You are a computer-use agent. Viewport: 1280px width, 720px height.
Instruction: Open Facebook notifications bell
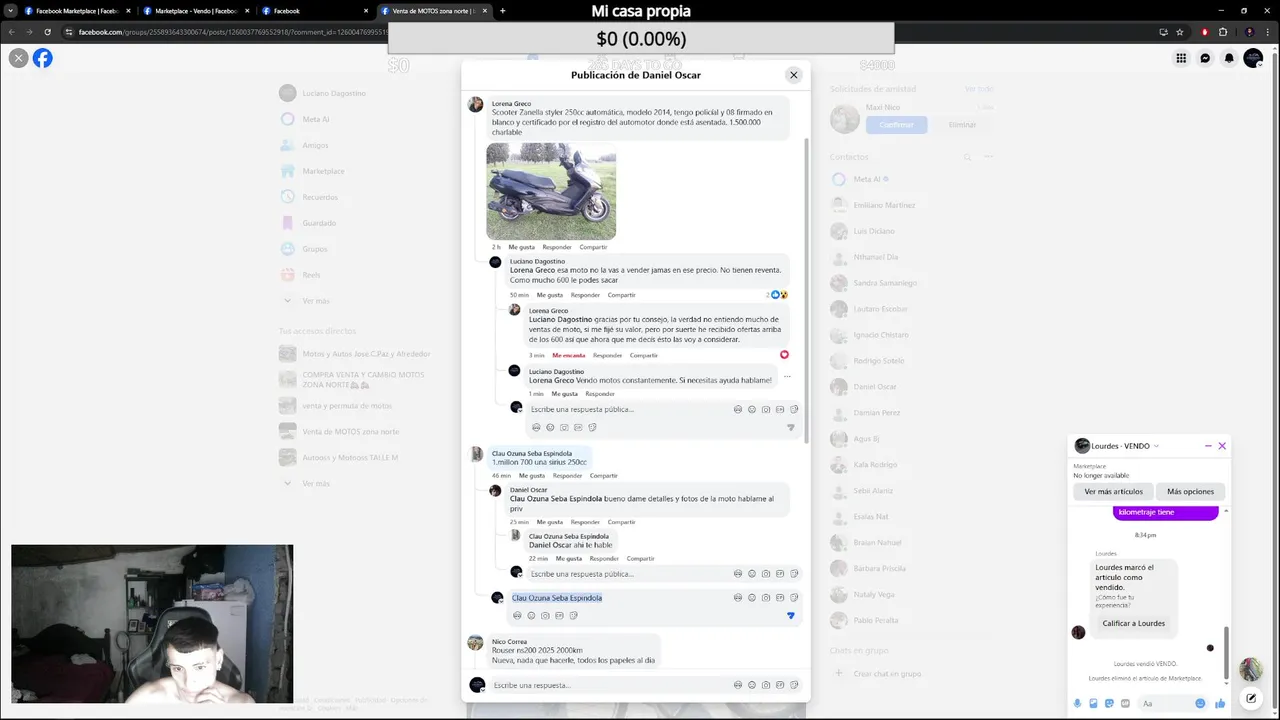[1229, 58]
